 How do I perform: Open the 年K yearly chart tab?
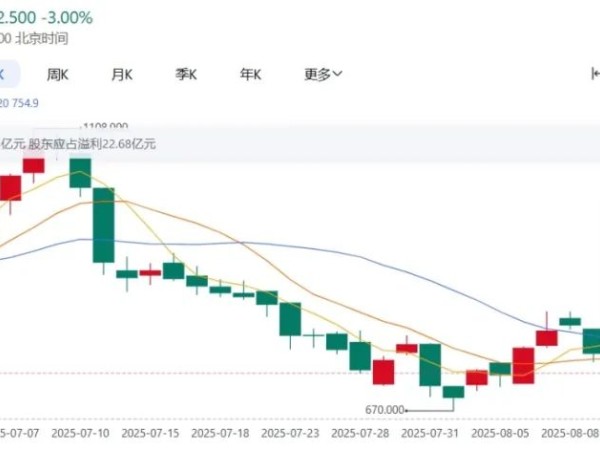251,74
